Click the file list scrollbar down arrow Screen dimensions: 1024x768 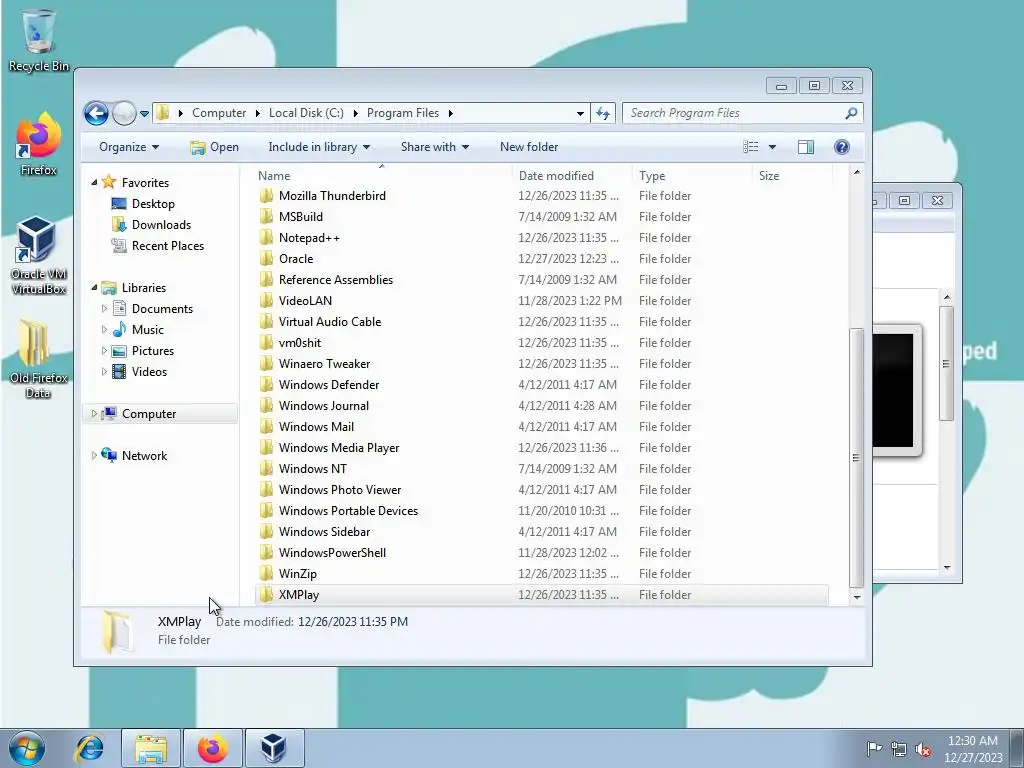pyautogui.click(x=857, y=597)
